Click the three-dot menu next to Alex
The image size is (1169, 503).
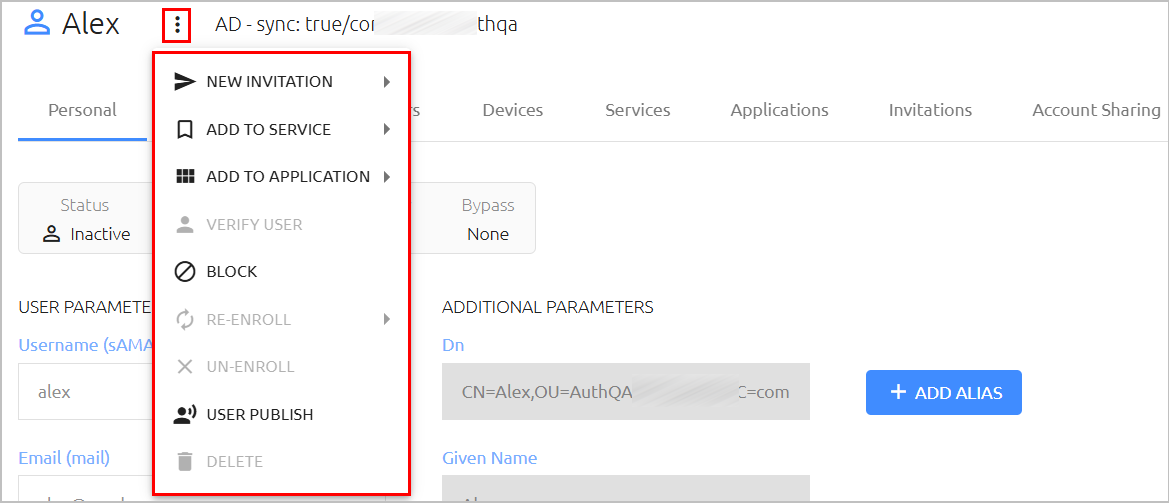[177, 25]
